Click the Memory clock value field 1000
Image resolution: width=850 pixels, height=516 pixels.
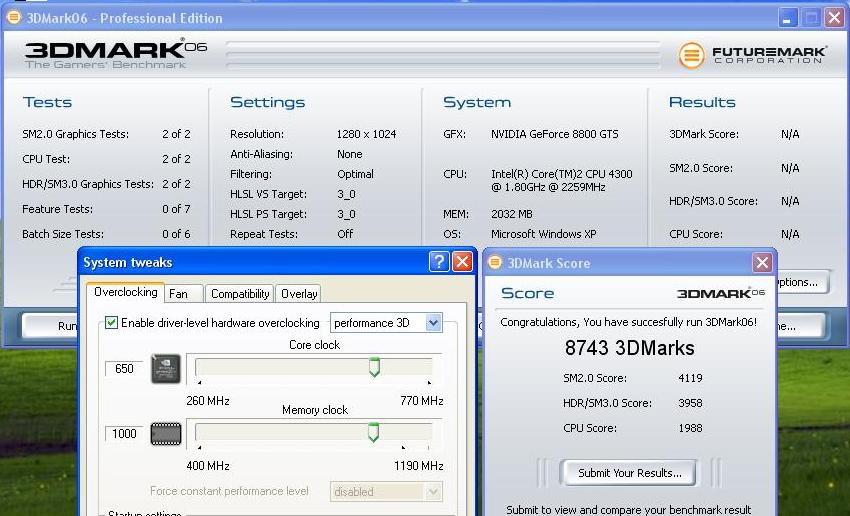pos(124,434)
